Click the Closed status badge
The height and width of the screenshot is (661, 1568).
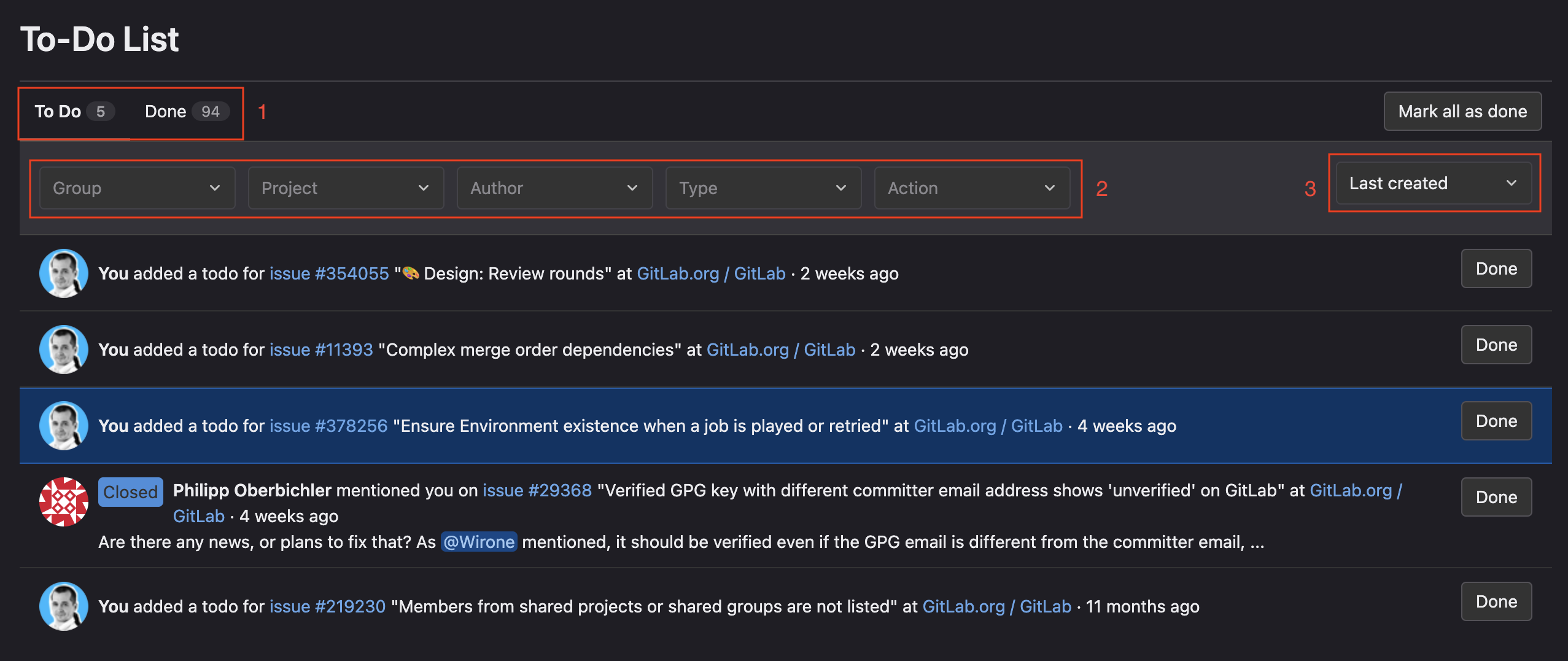coord(130,492)
